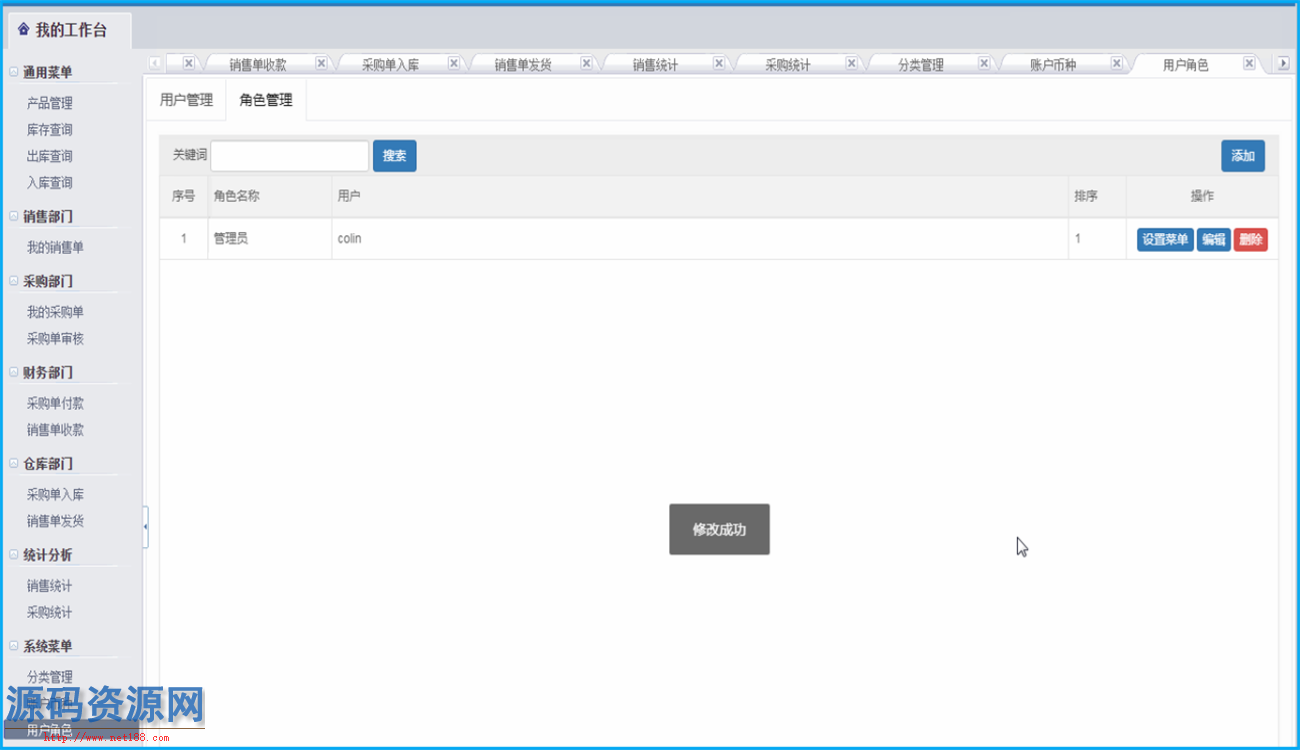Close the 采购单入库 tab

coord(454,63)
